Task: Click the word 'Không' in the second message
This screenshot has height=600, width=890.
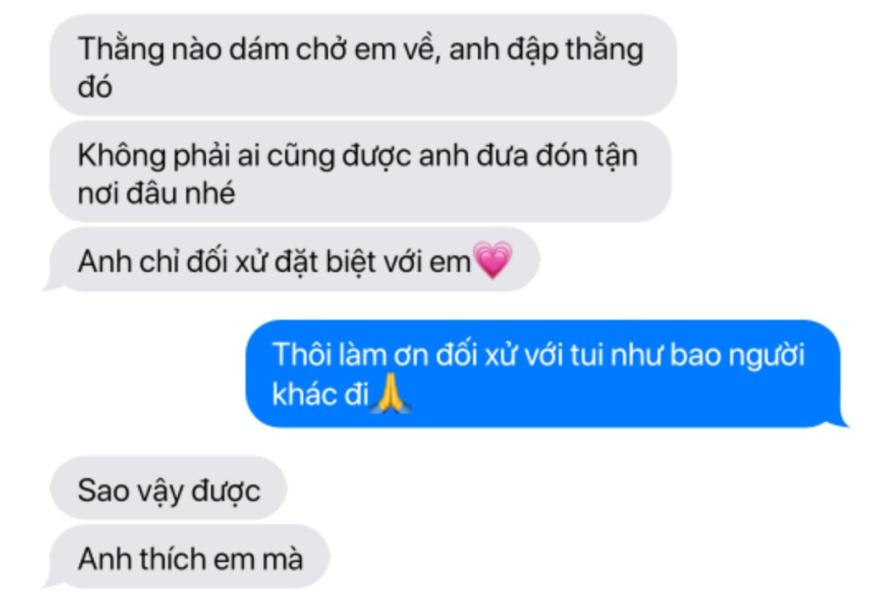Action: coord(121,156)
